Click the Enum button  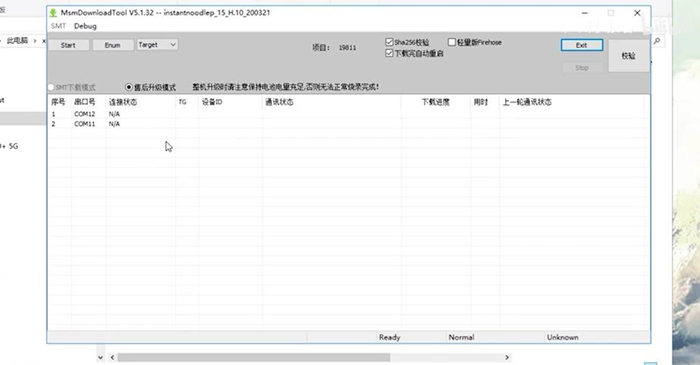[x=112, y=45]
